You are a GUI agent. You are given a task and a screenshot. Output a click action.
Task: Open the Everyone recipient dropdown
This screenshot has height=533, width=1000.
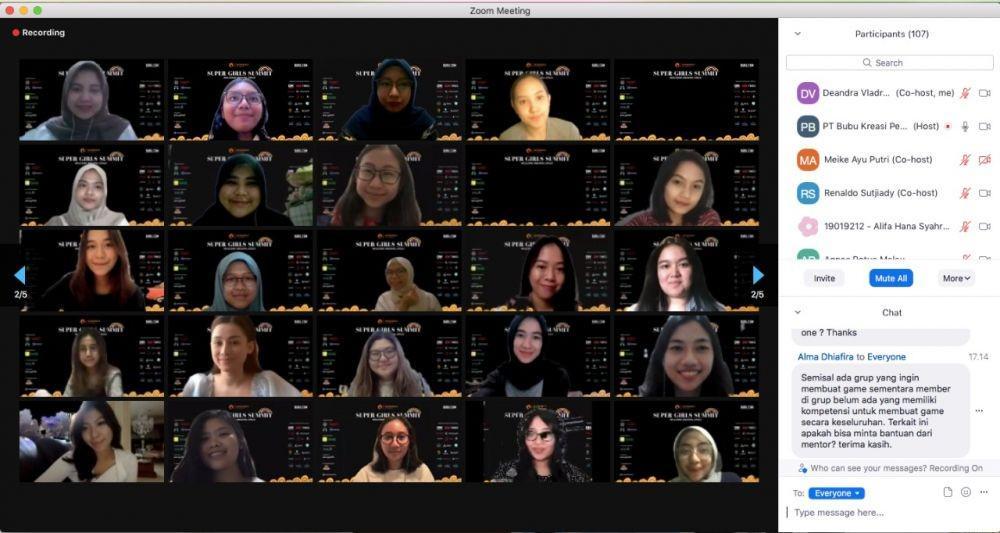click(836, 493)
